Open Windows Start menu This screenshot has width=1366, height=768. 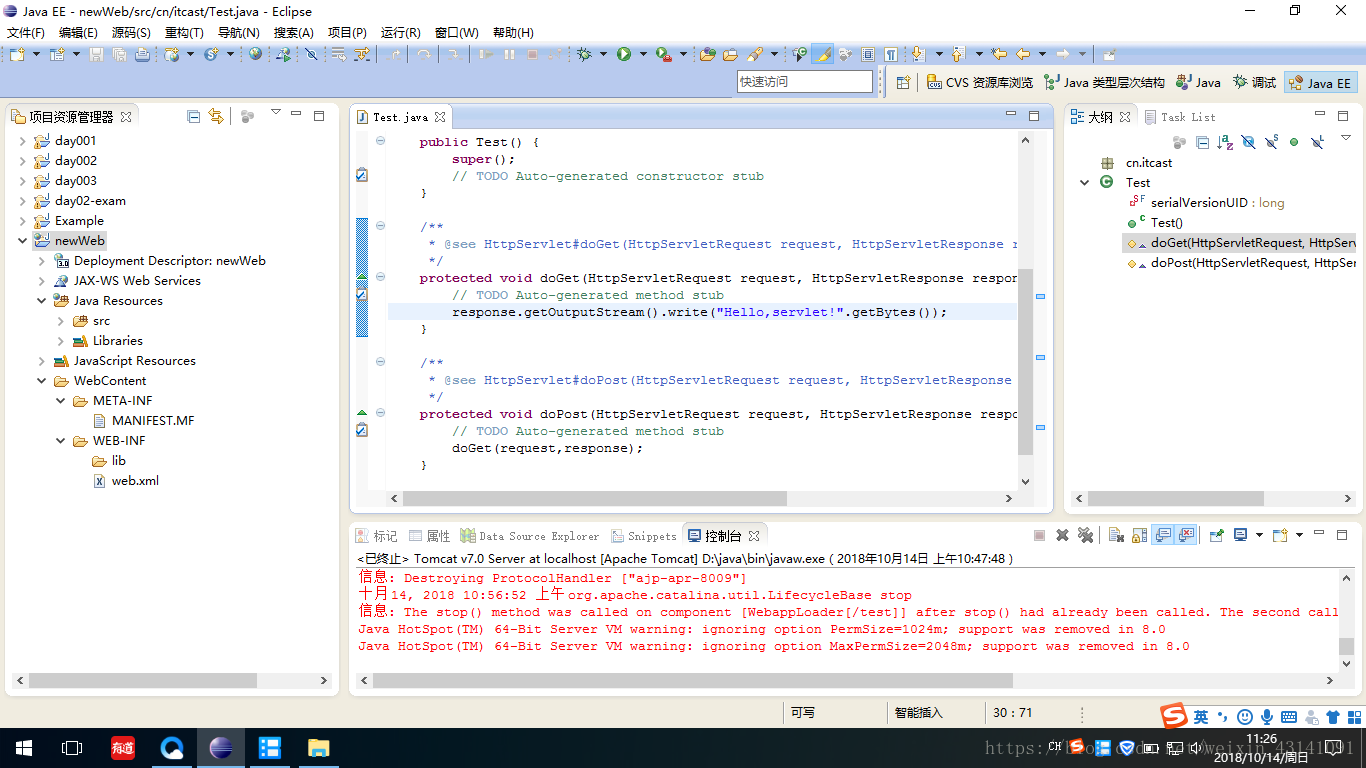24,748
